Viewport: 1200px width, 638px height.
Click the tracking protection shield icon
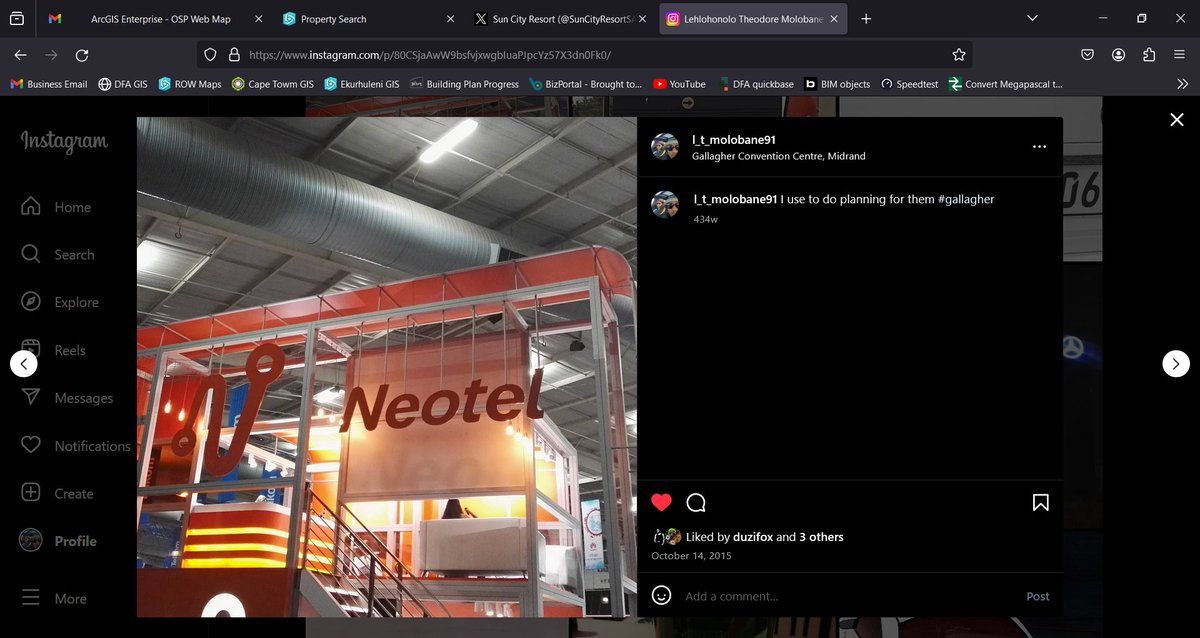(x=209, y=55)
